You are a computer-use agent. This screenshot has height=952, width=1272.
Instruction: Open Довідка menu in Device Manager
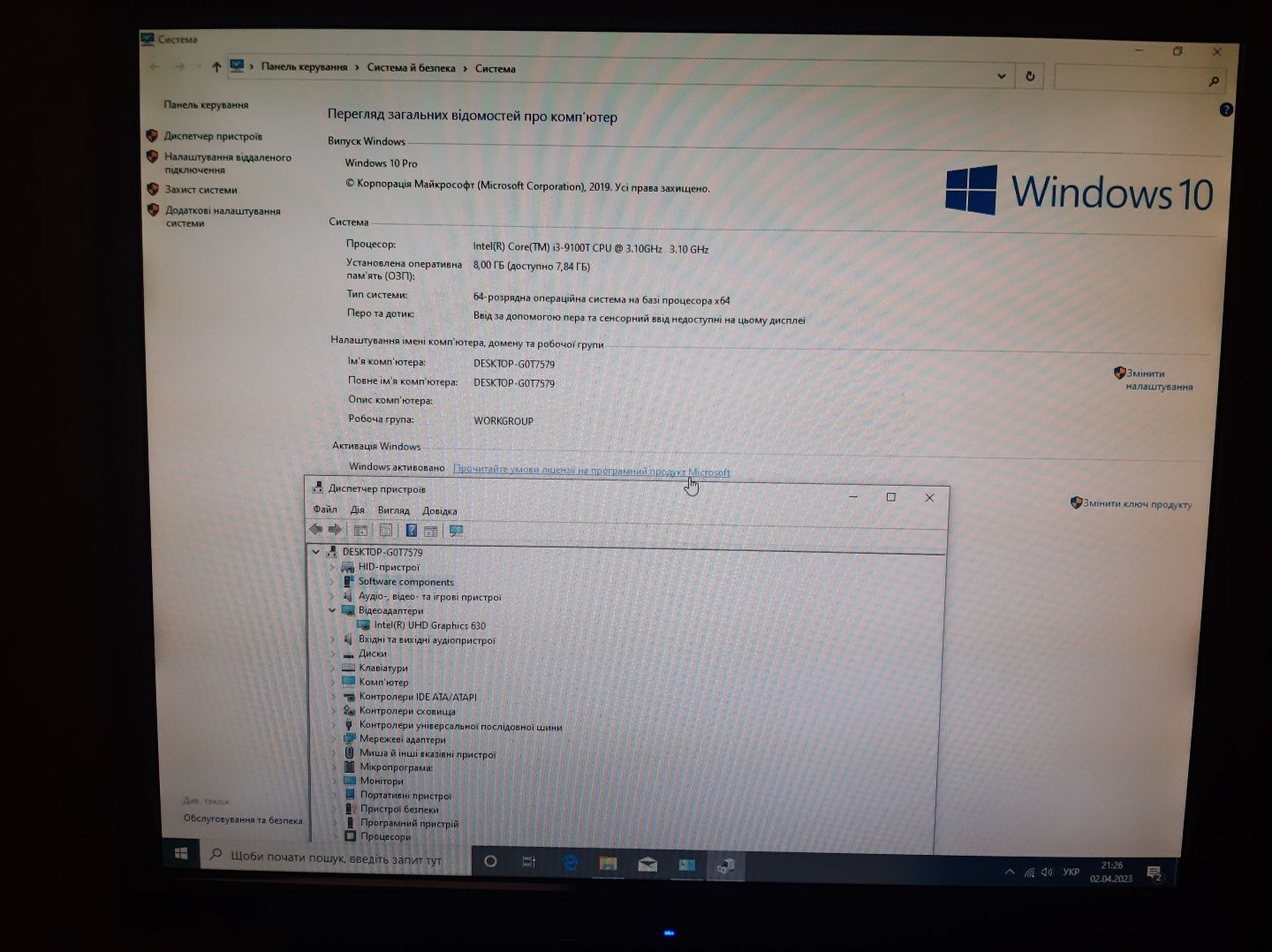pyautogui.click(x=440, y=511)
